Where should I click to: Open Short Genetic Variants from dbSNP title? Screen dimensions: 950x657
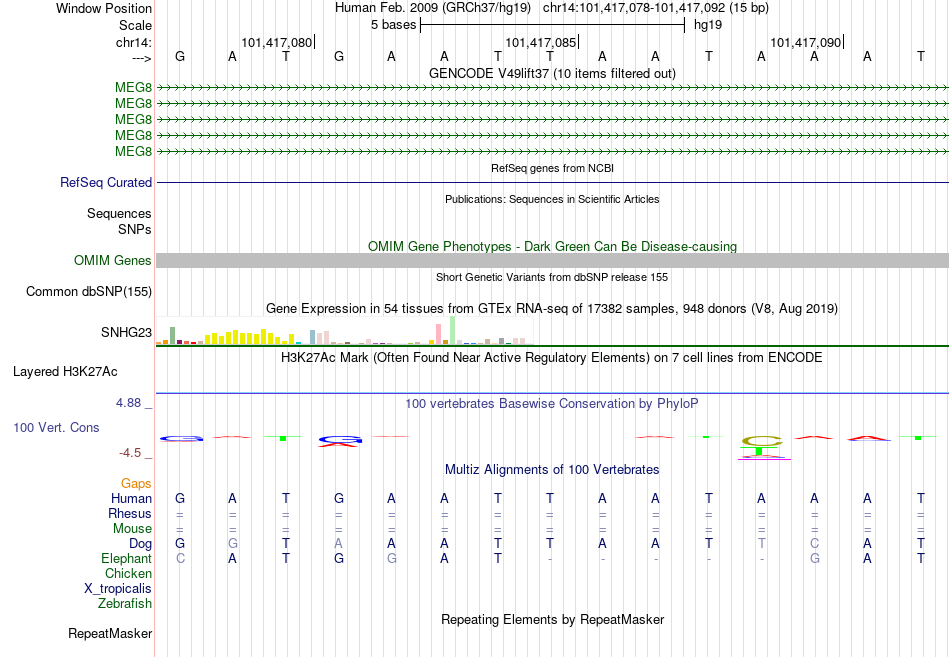tap(552, 278)
